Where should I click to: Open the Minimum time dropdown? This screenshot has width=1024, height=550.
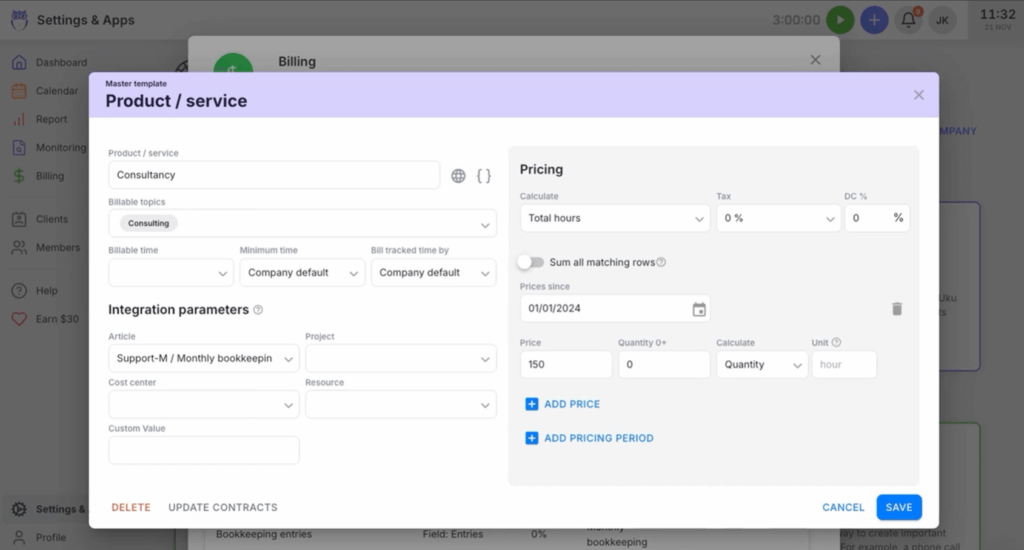coord(302,273)
